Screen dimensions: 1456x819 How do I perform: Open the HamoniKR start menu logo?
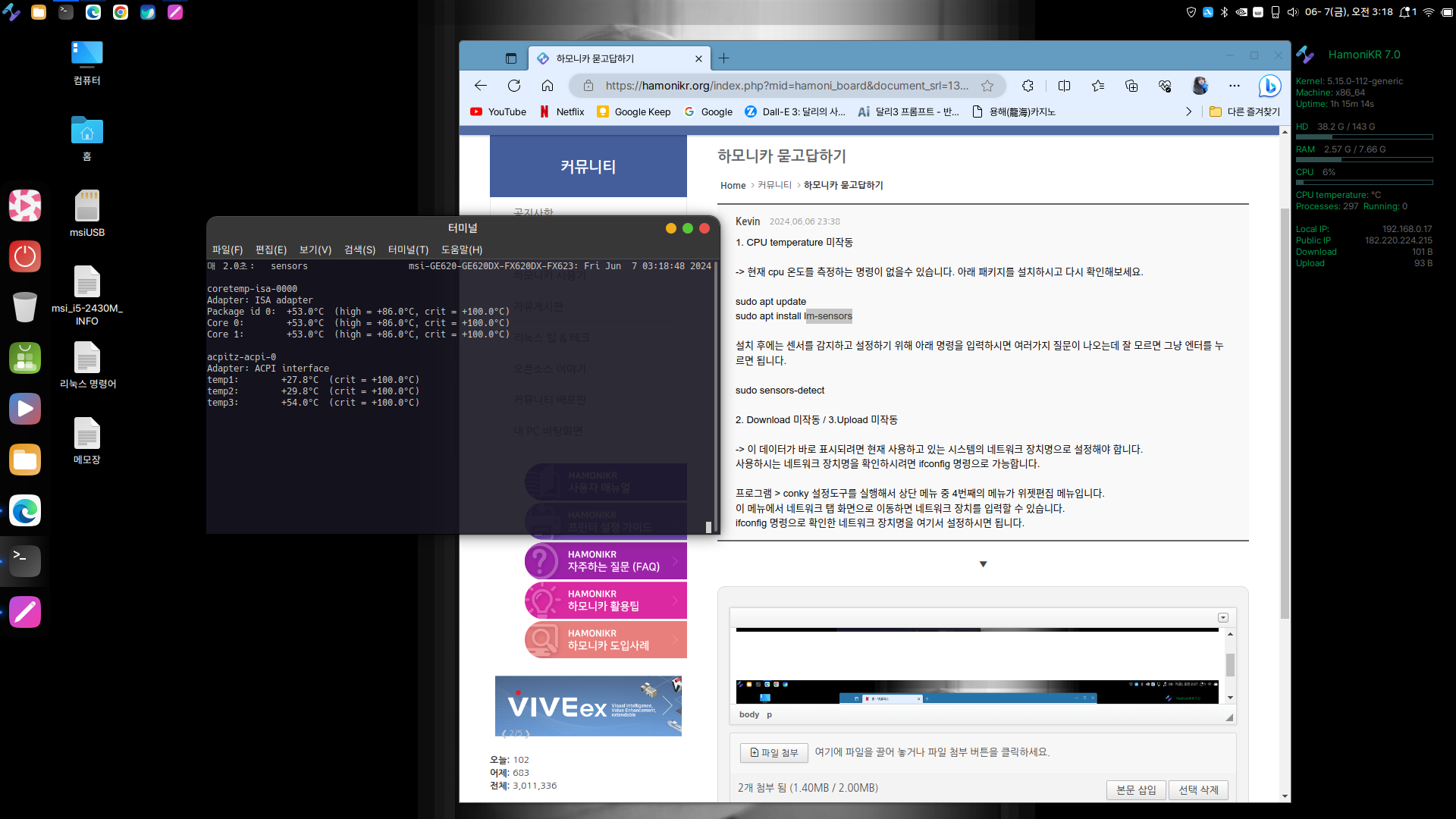pos(11,12)
